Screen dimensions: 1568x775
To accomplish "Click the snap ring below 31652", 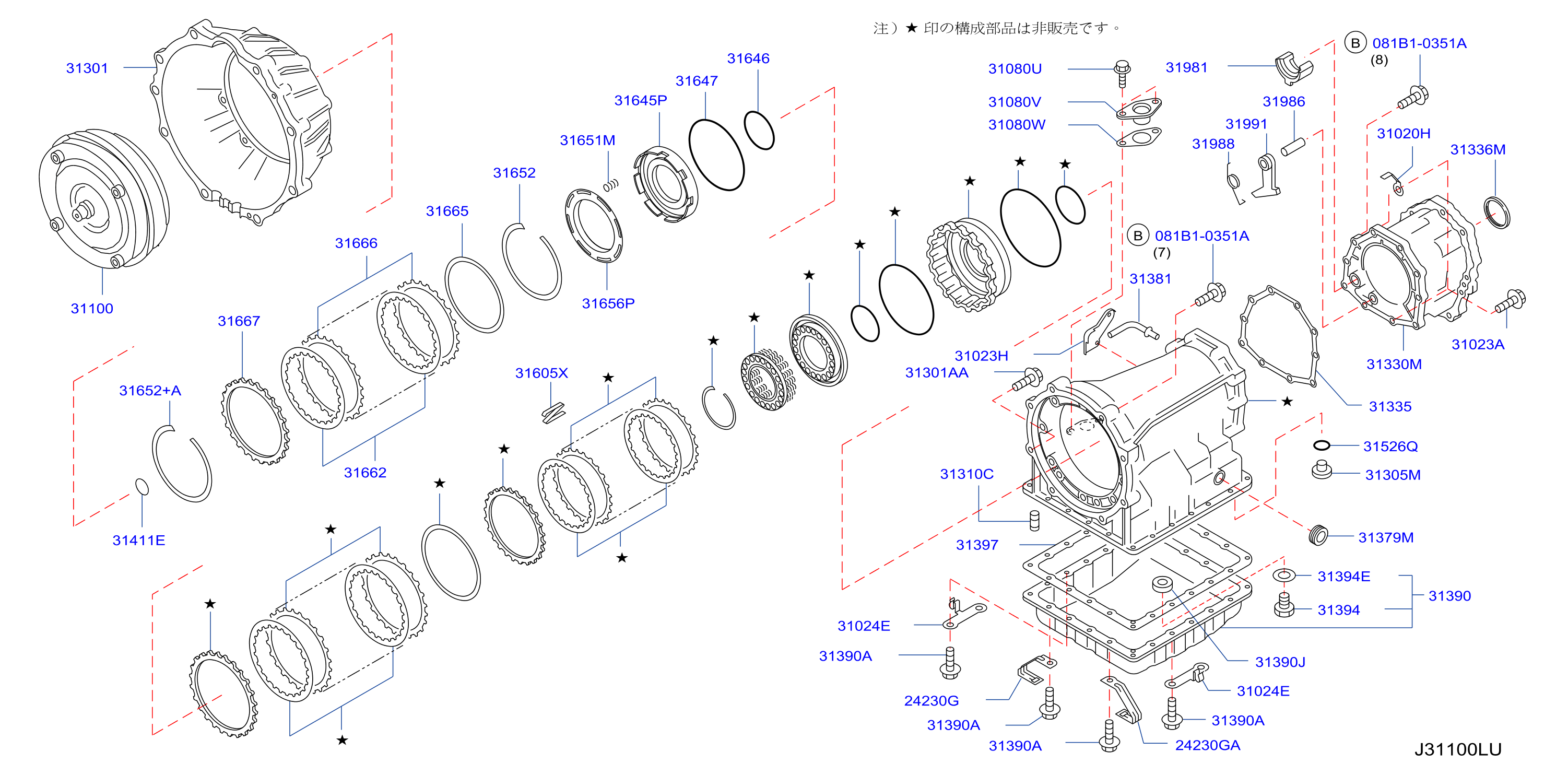I will tap(532, 262).
